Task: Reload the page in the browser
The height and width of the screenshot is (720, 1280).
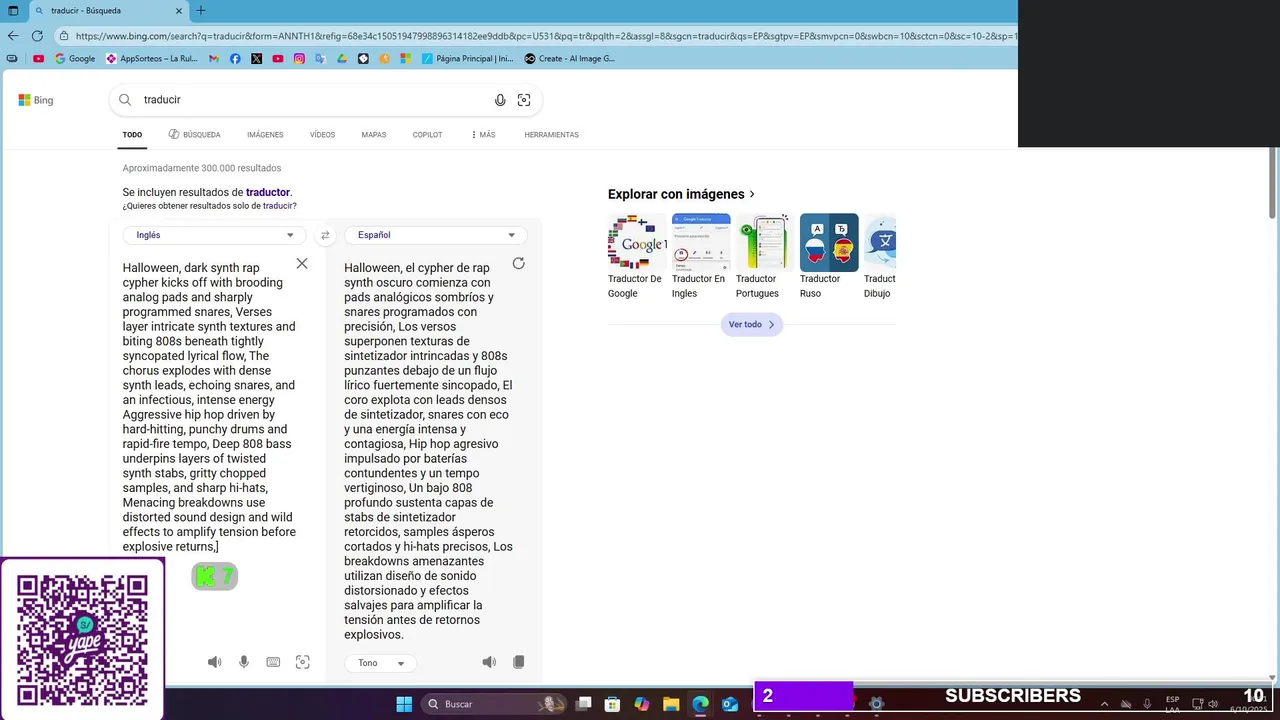Action: 37,35
